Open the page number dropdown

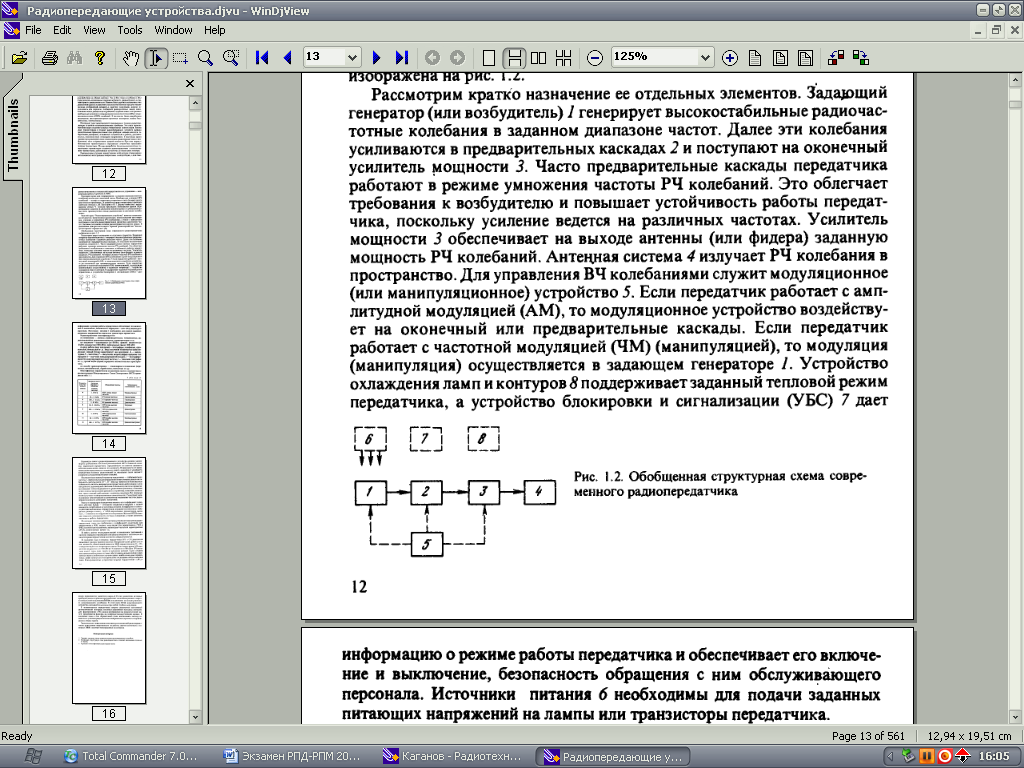click(x=353, y=57)
